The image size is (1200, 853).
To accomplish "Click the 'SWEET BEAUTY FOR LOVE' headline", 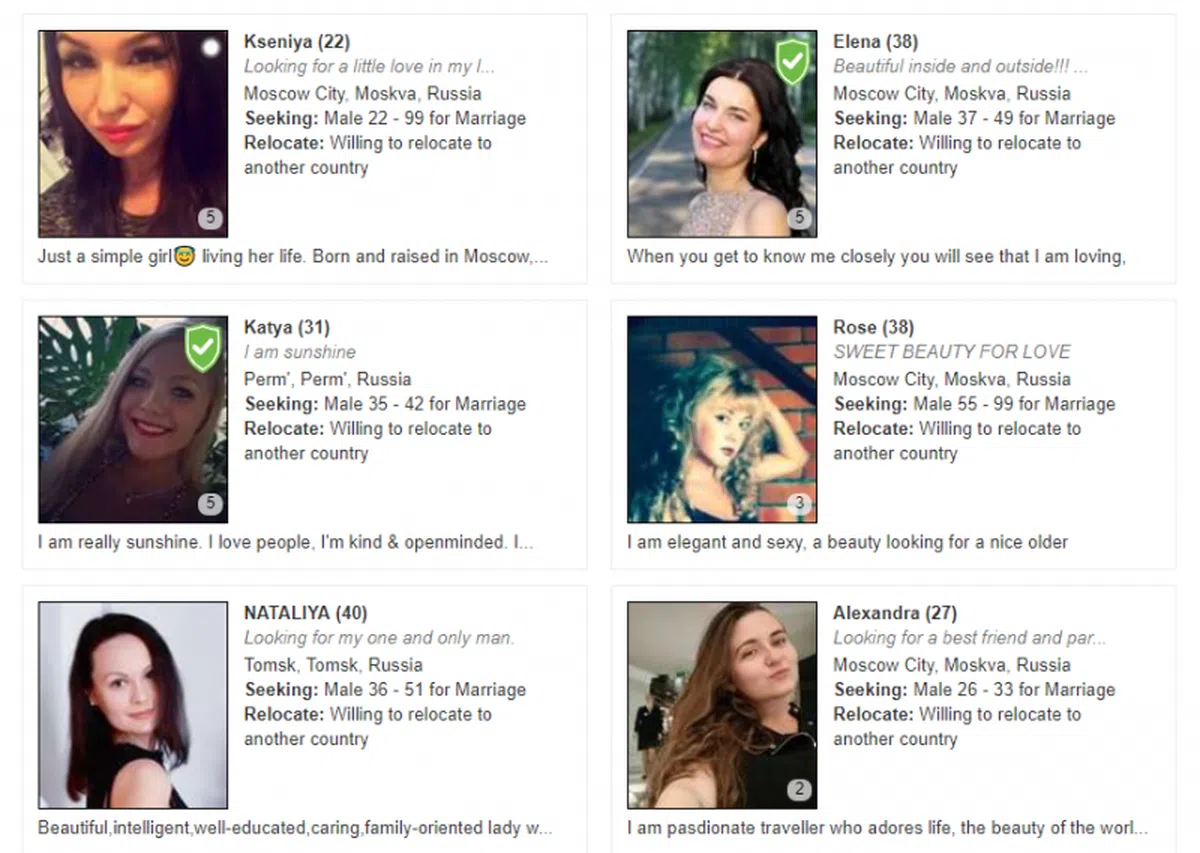I will 952,352.
